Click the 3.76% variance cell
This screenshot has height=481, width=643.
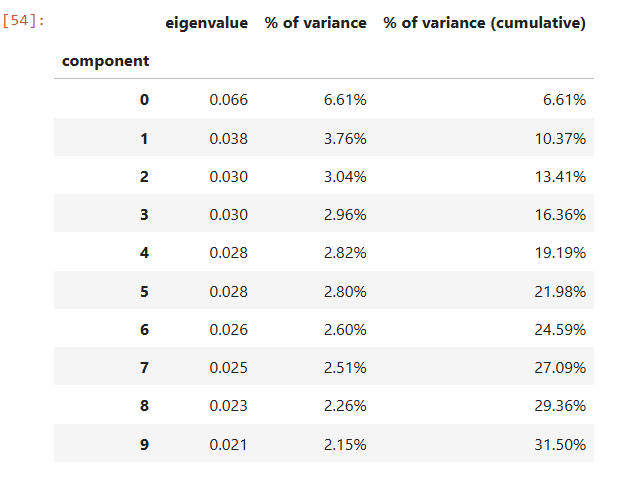(345, 138)
